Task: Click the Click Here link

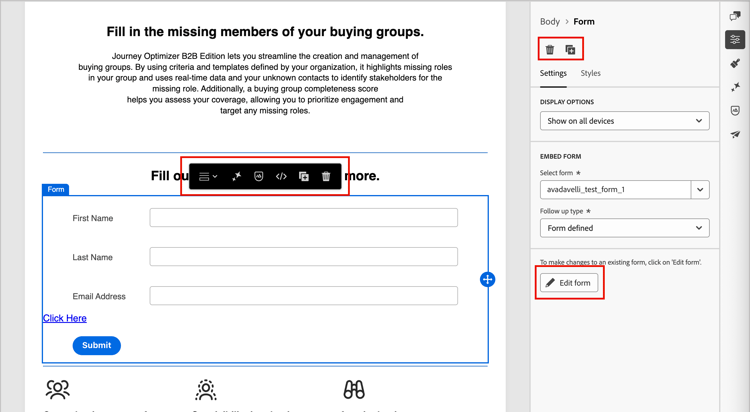Action: tap(65, 318)
